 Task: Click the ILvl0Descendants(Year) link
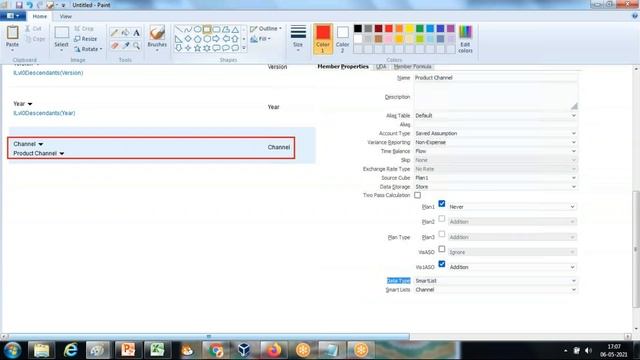pos(44,113)
